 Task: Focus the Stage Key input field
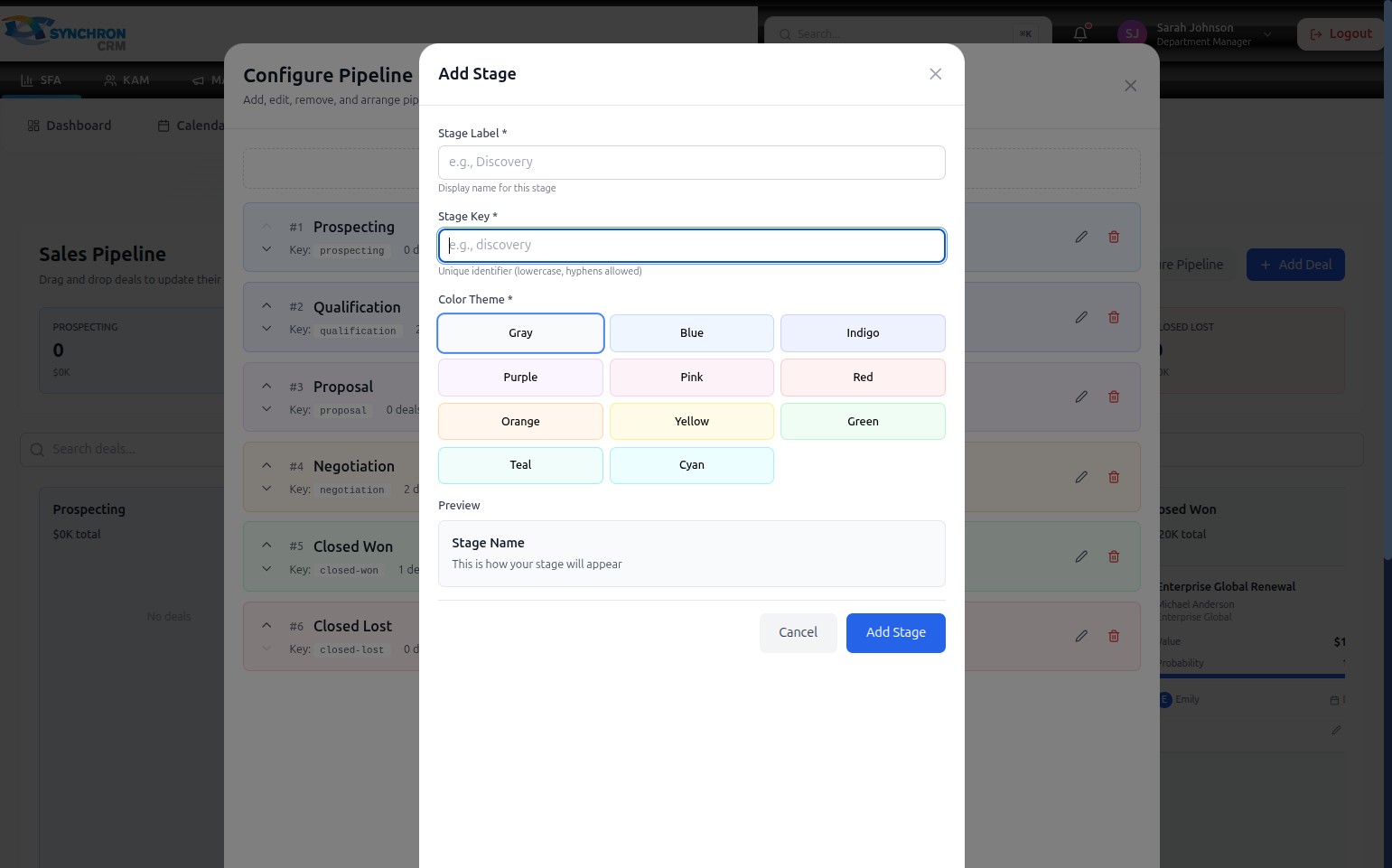692,246
